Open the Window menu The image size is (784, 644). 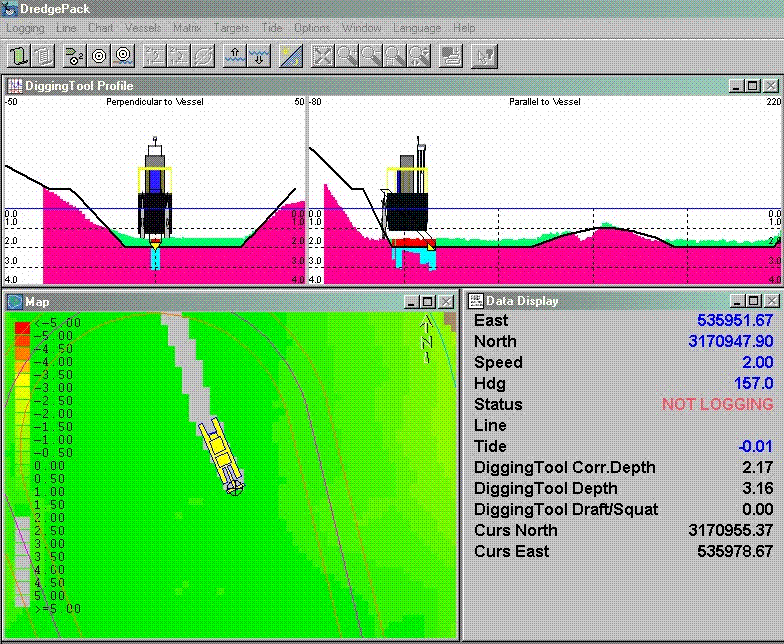362,28
